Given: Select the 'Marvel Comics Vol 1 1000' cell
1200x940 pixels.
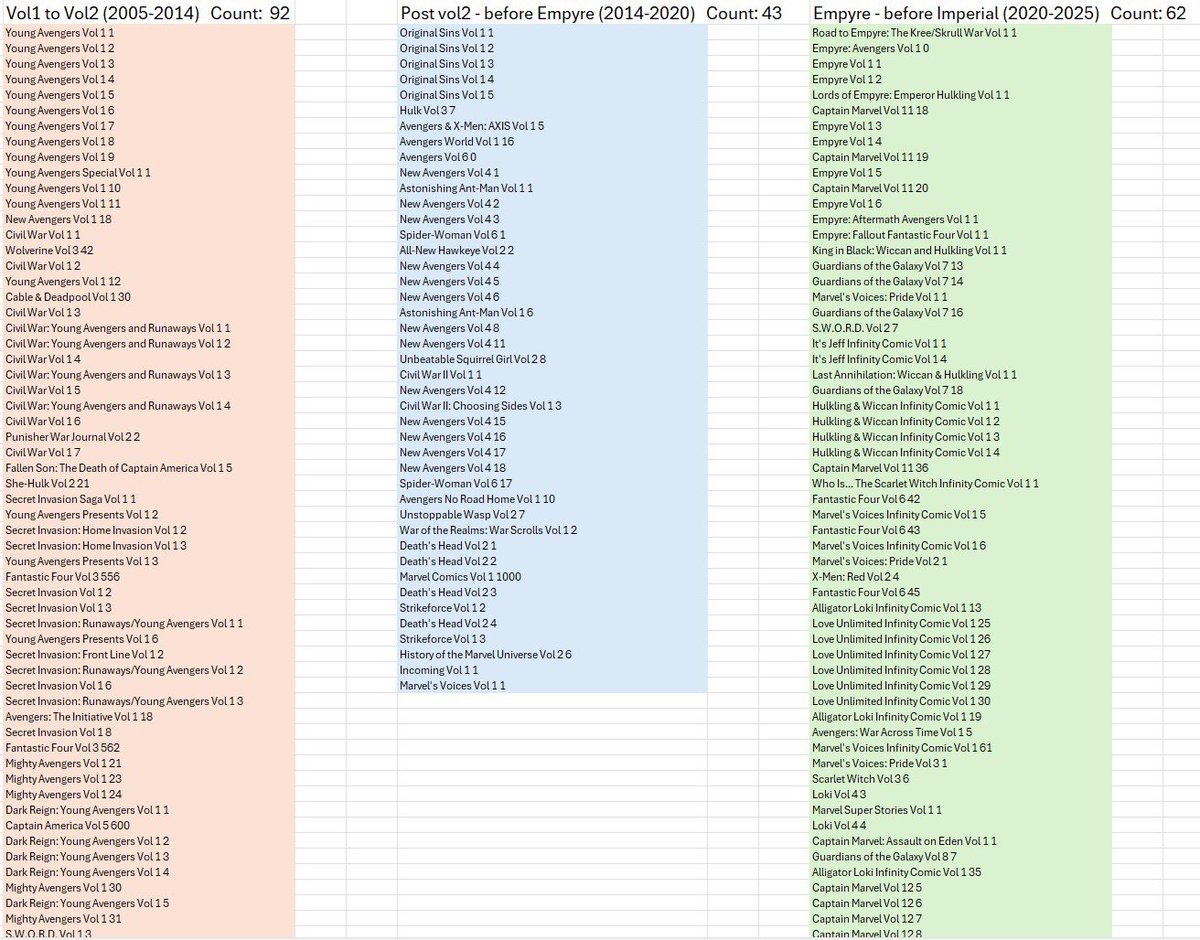Looking at the screenshot, I should point(460,577).
